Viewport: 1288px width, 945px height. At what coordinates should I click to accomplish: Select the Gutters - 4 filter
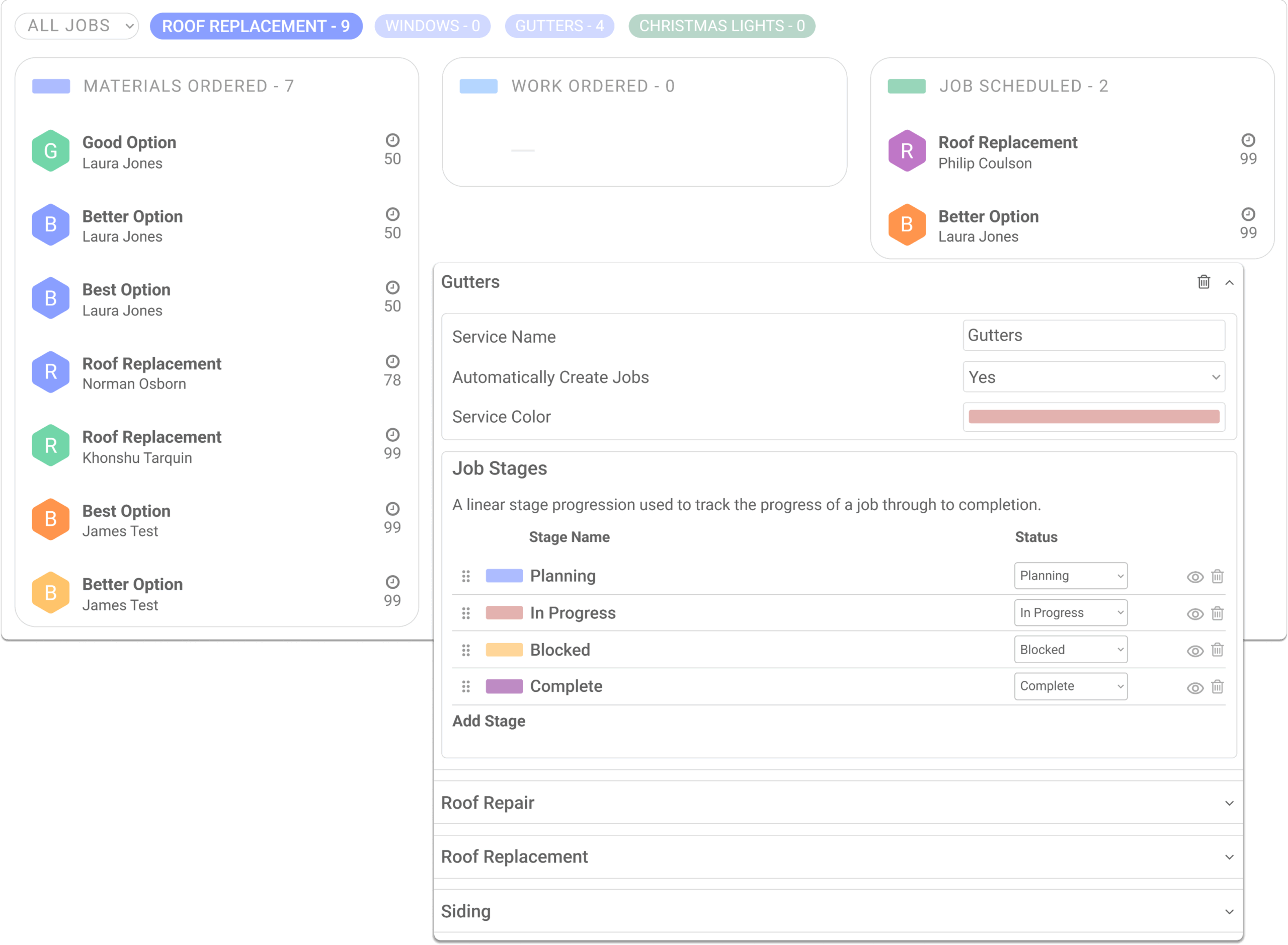(560, 26)
